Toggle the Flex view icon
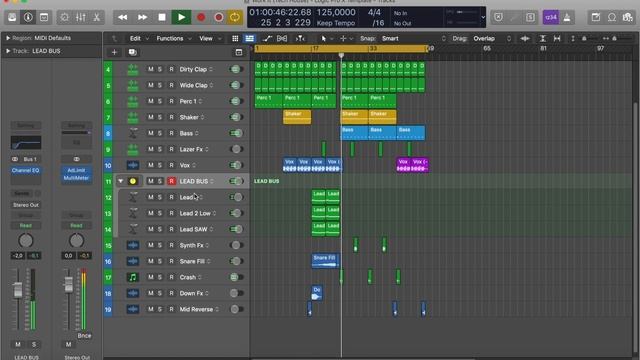The image size is (640, 360). tap(282, 38)
